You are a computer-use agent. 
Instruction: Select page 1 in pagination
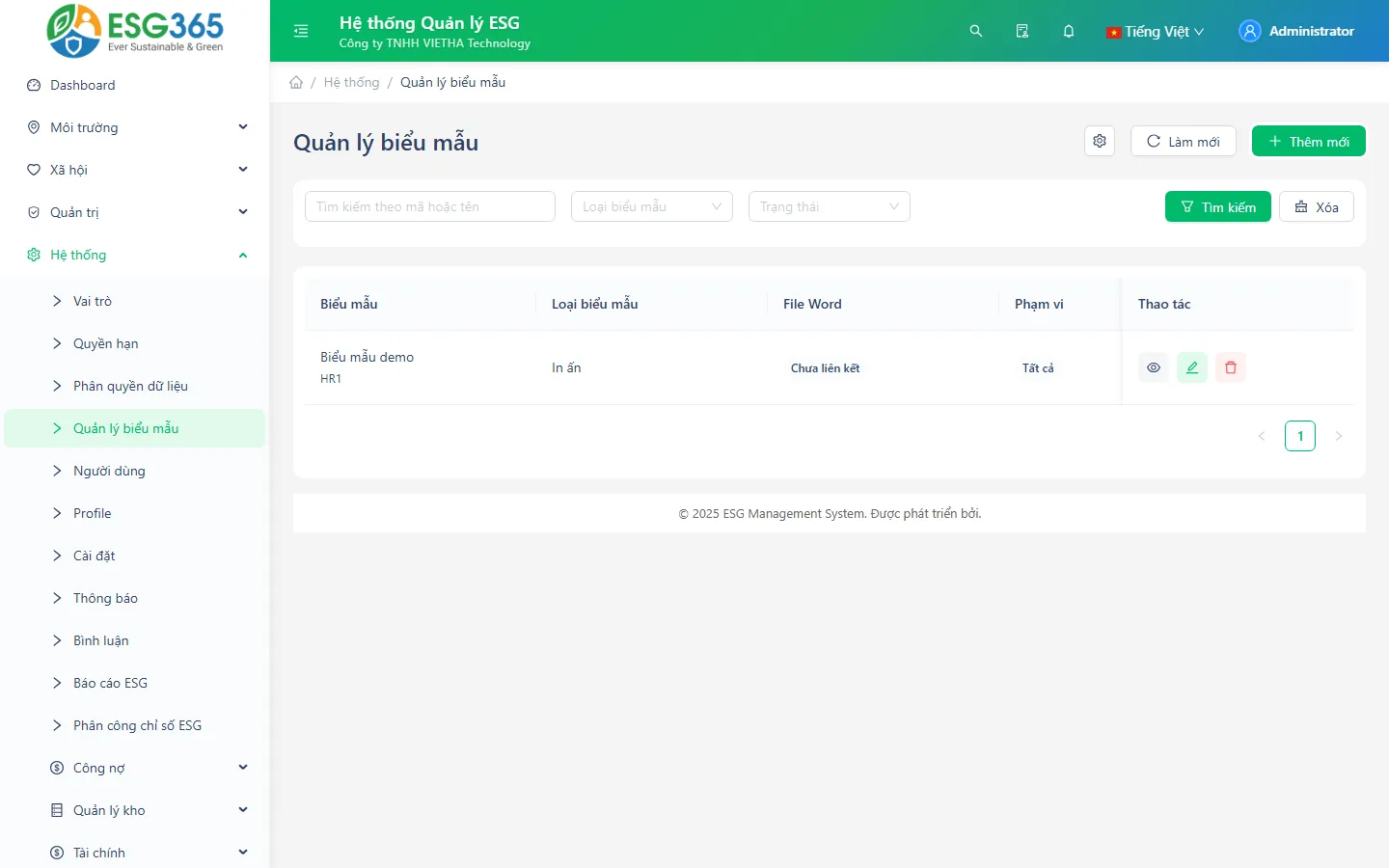pos(1300,436)
